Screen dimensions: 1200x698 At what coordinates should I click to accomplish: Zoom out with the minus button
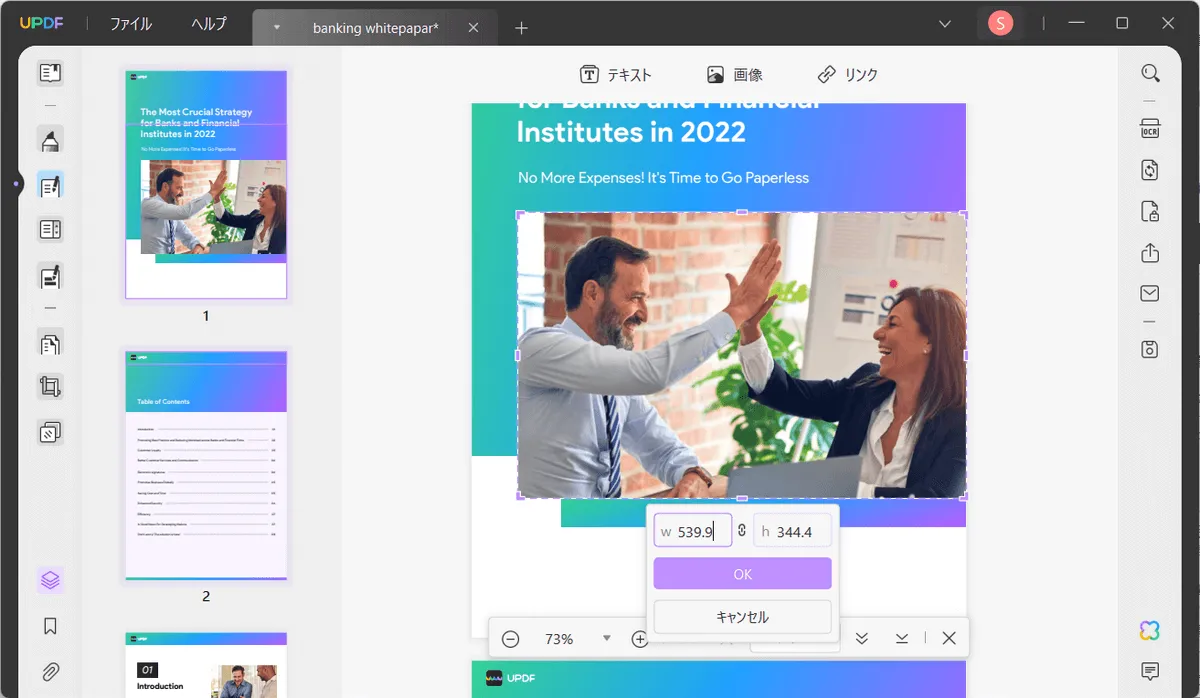[510, 638]
